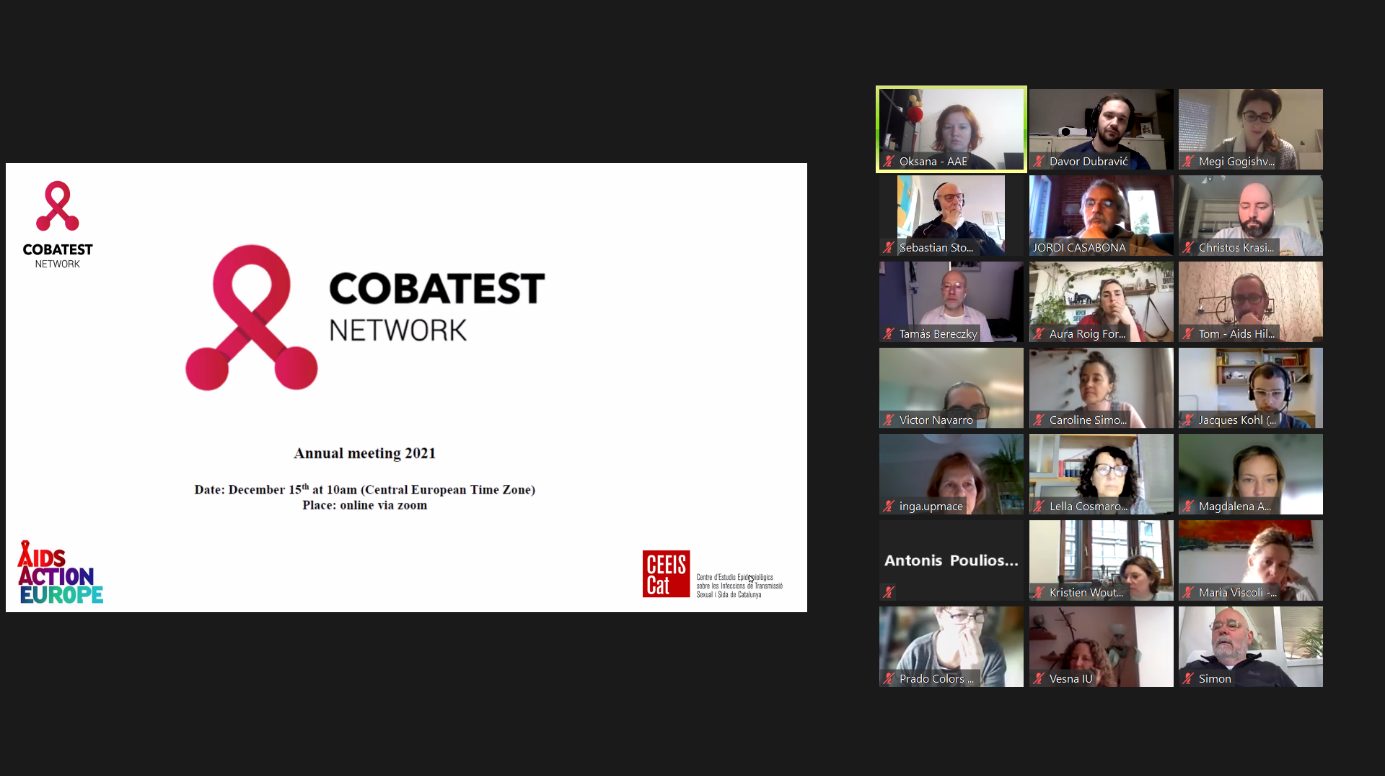
Task: Click inga.upmace's muted microphone icon
Action: (x=888, y=506)
